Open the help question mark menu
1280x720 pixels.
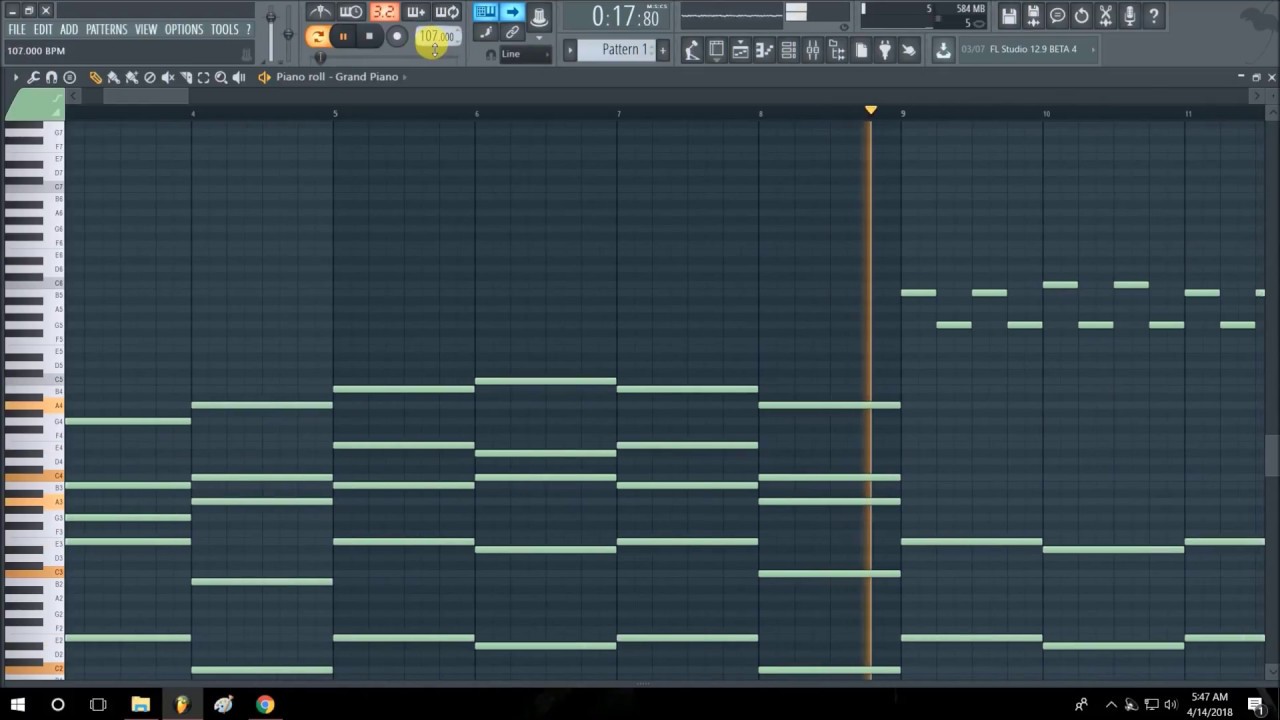[248, 29]
